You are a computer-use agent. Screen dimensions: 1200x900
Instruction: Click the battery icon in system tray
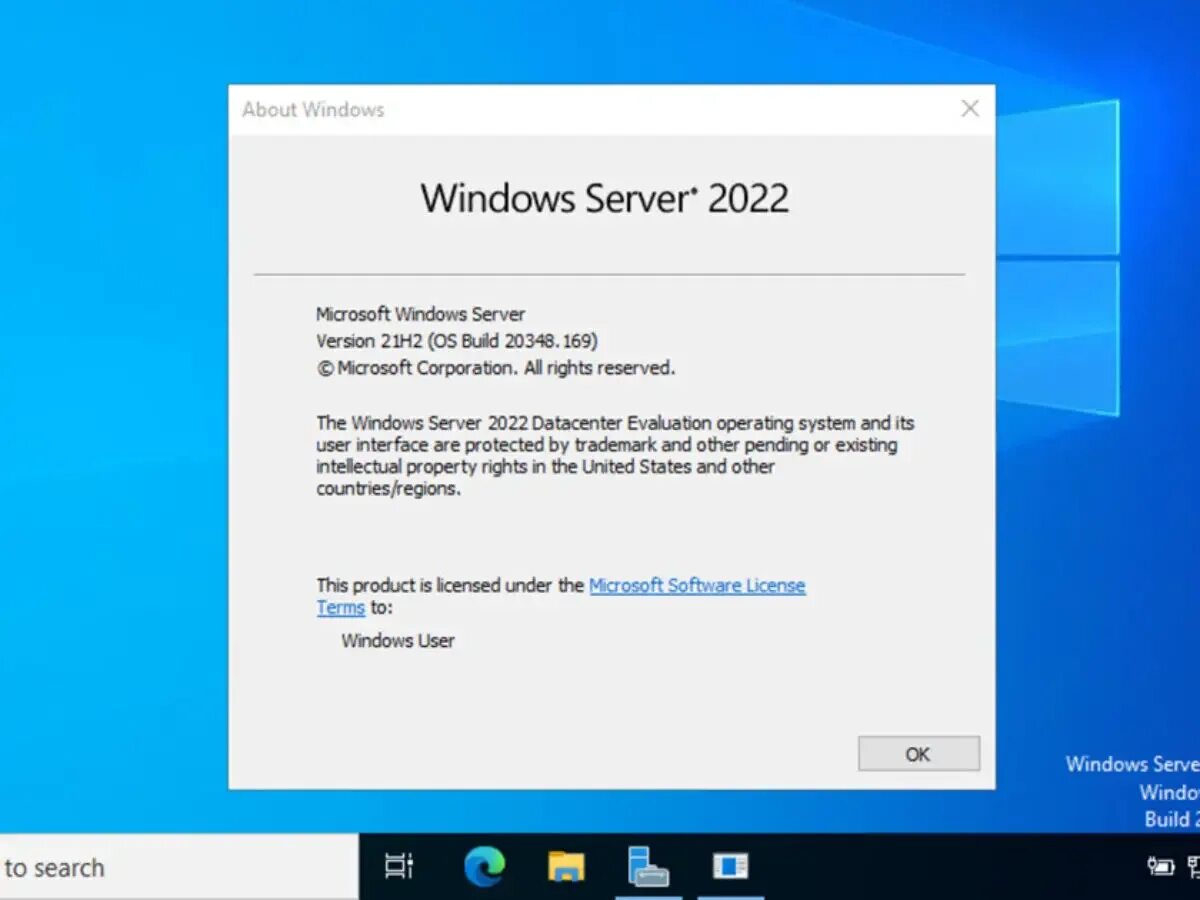(1161, 866)
